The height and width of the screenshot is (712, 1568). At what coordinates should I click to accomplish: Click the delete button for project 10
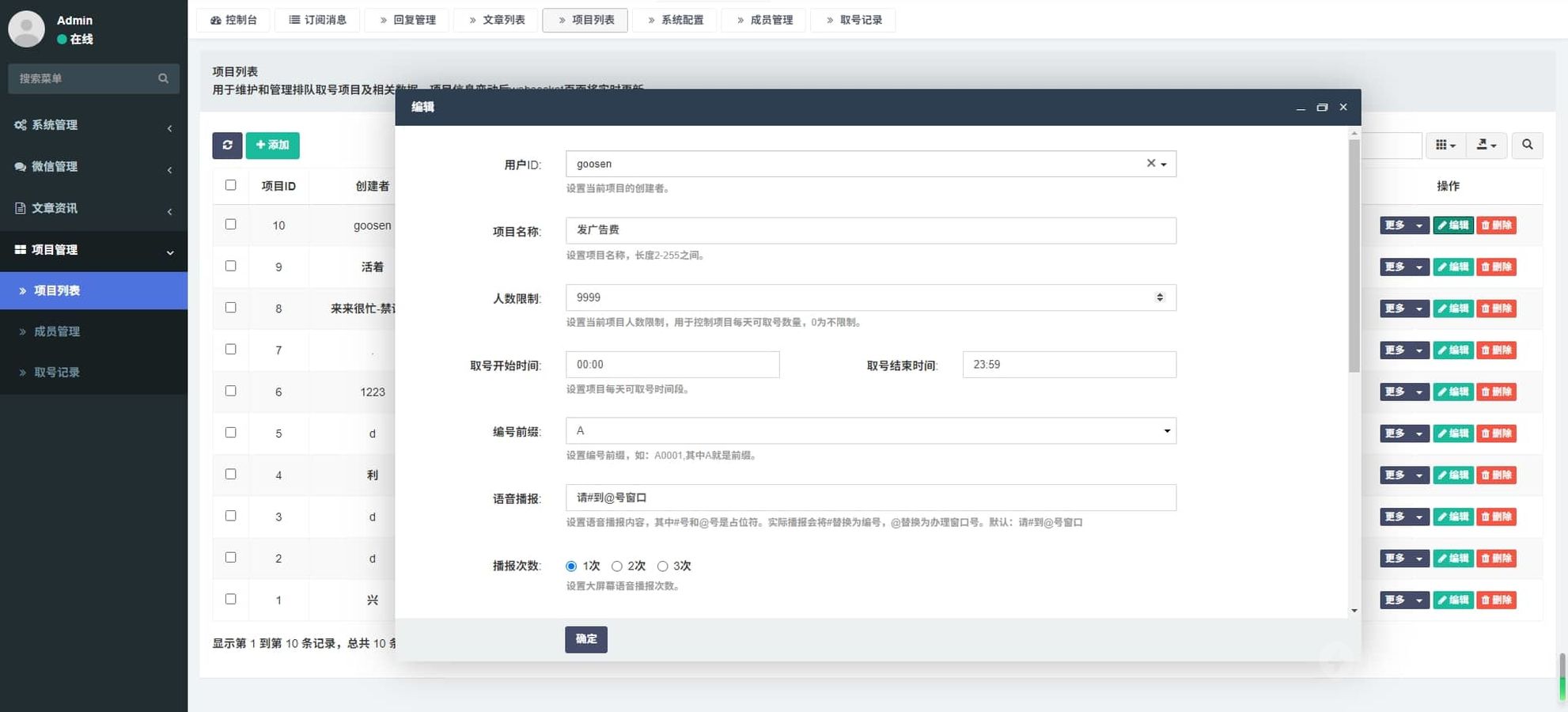pos(1496,225)
